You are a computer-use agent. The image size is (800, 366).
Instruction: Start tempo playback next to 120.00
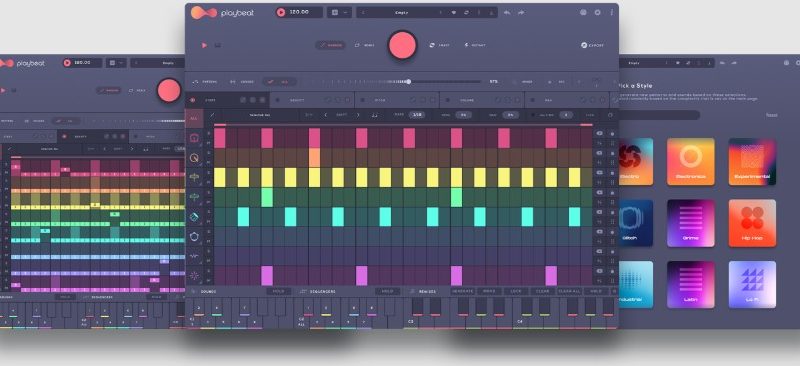[281, 12]
